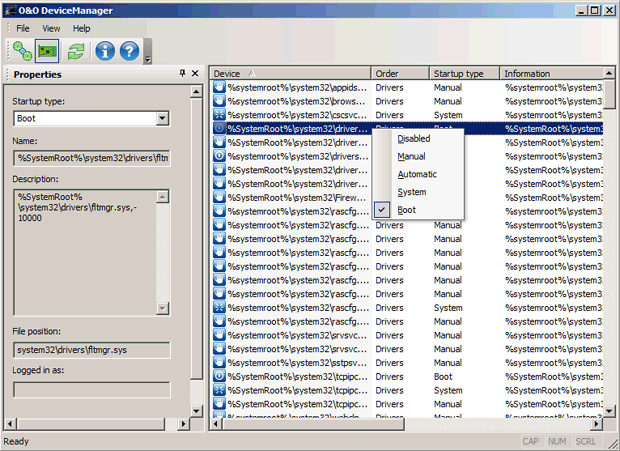Click the icon of the sstpsv row
Screen dimensions: 620x451
(x=219, y=362)
